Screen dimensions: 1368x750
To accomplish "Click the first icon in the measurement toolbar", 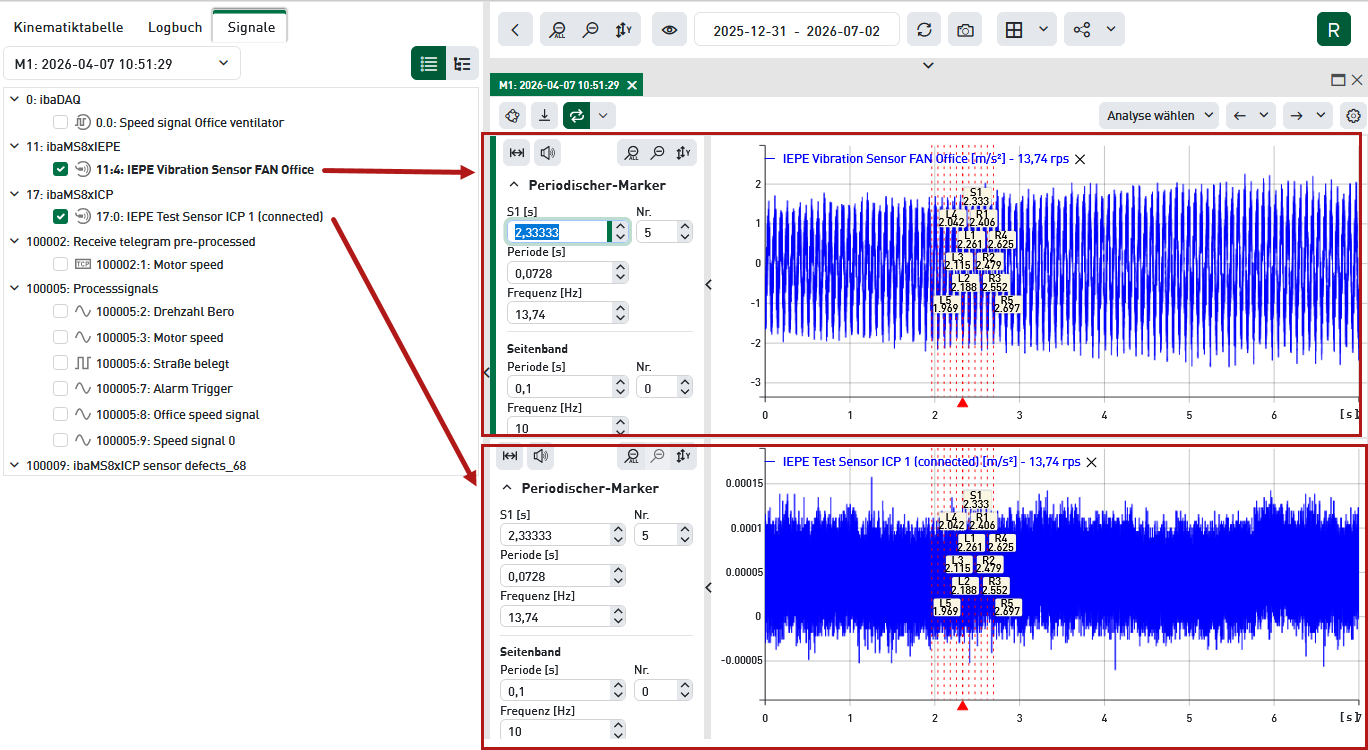I will pos(513,115).
